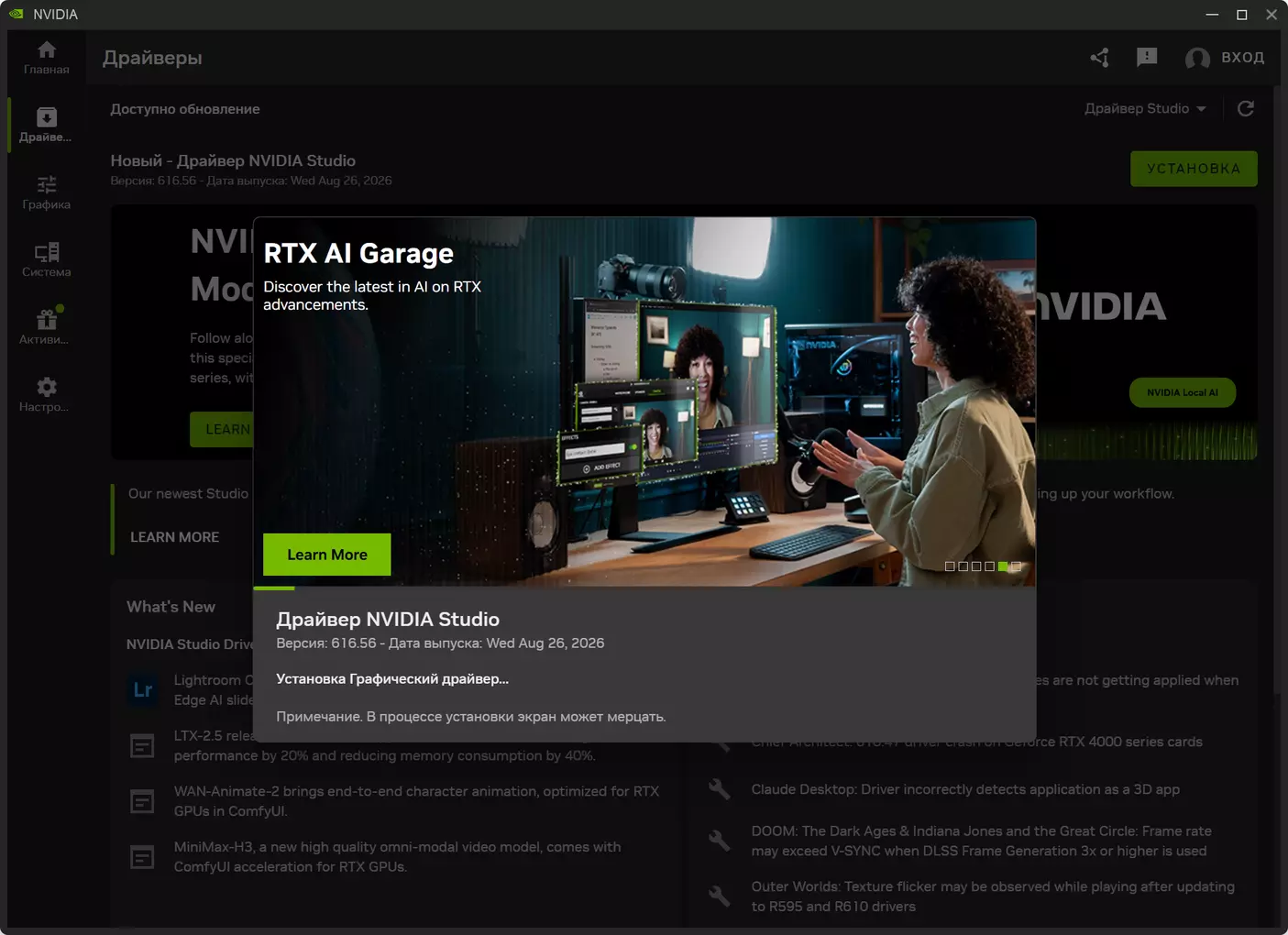
Task: Click the 'Доступно обновление' label
Action: tap(185, 109)
